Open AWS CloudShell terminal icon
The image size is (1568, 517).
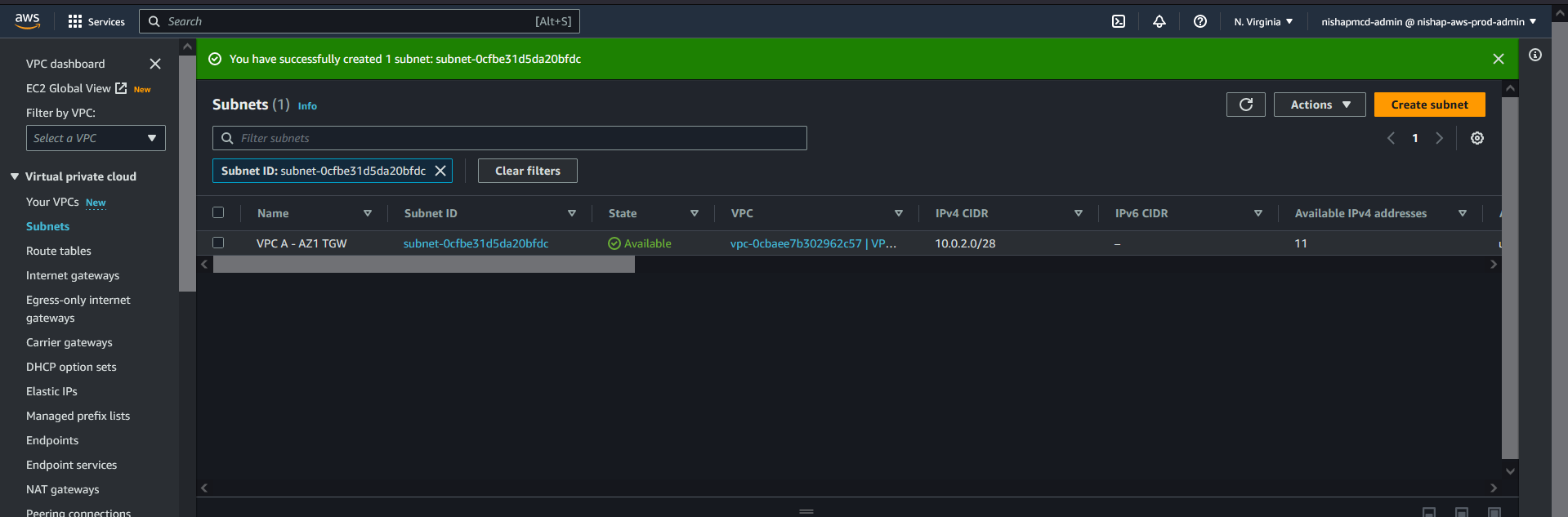point(1119,22)
